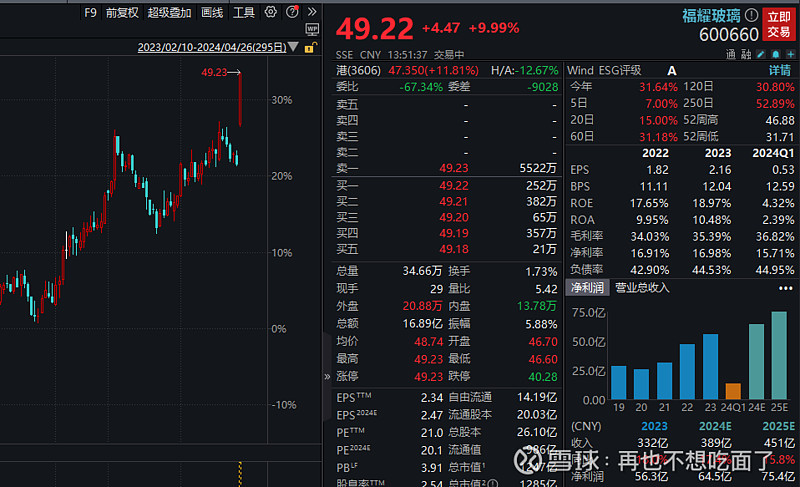800x487 pixels.
Task: Select the 画线 drawing tool menu
Action: pos(212,12)
